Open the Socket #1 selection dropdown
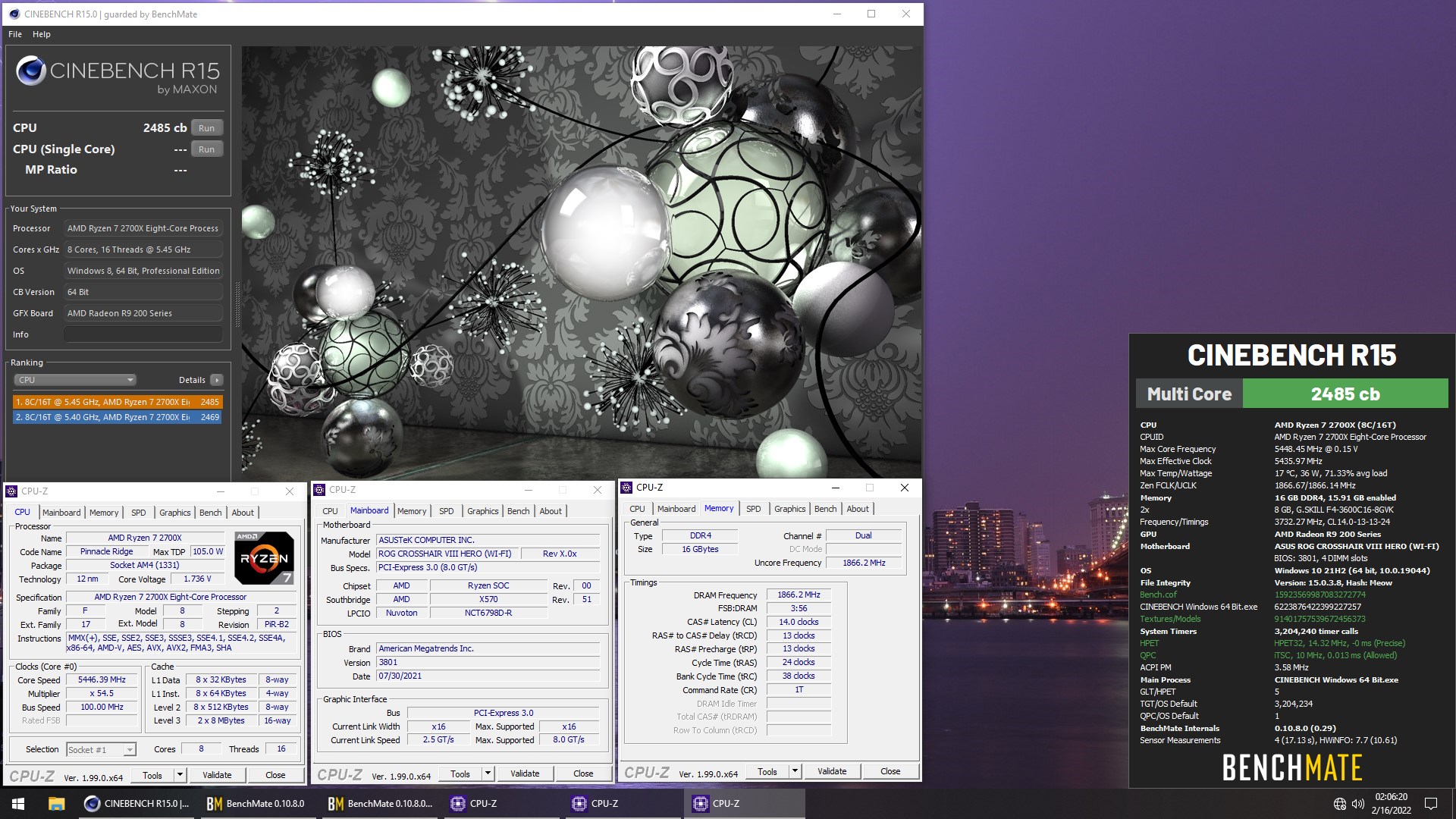The image size is (1456, 819). point(101,750)
